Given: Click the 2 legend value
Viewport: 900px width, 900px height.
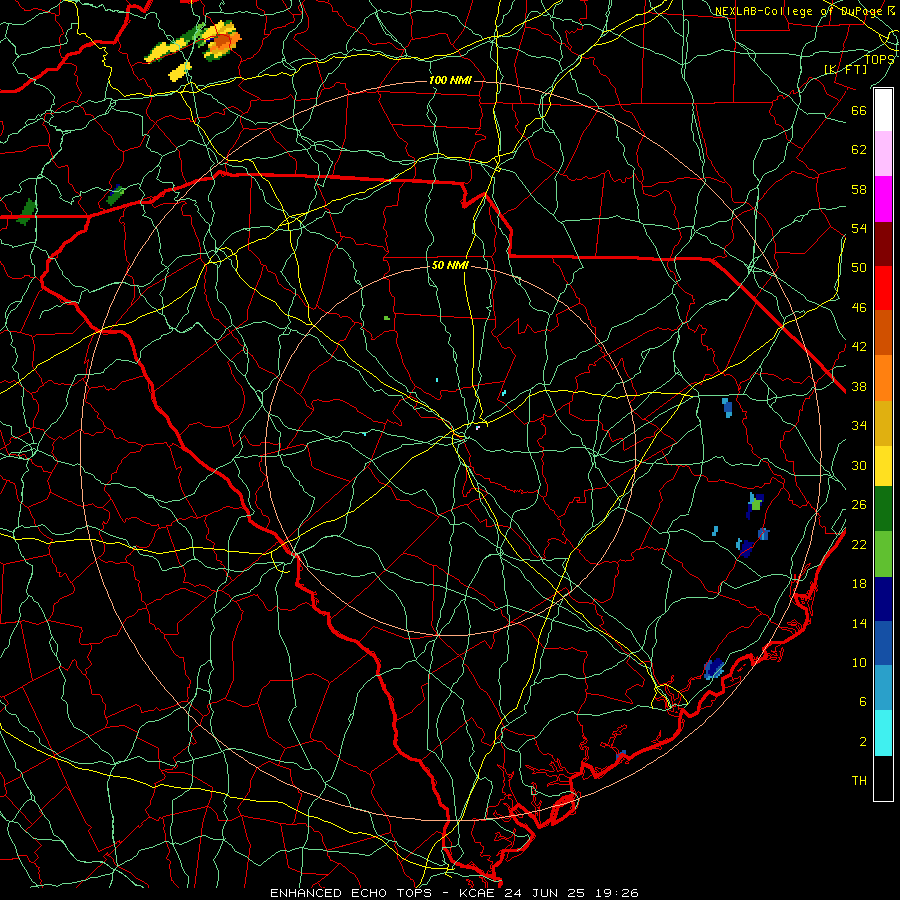Looking at the screenshot, I should [863, 742].
